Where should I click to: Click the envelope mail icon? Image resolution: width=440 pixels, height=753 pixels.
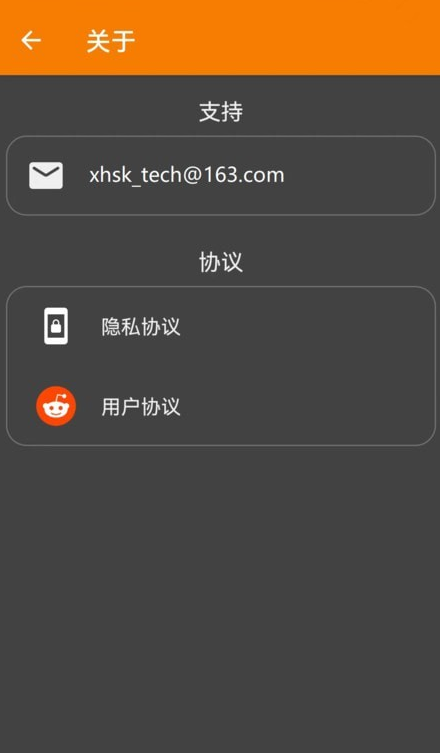click(x=46, y=175)
